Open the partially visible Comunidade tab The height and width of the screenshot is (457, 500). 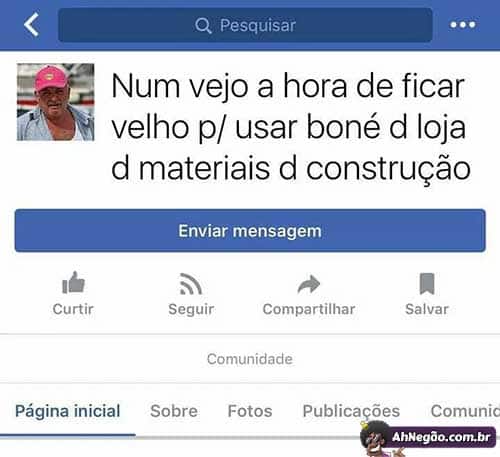(x=465, y=411)
